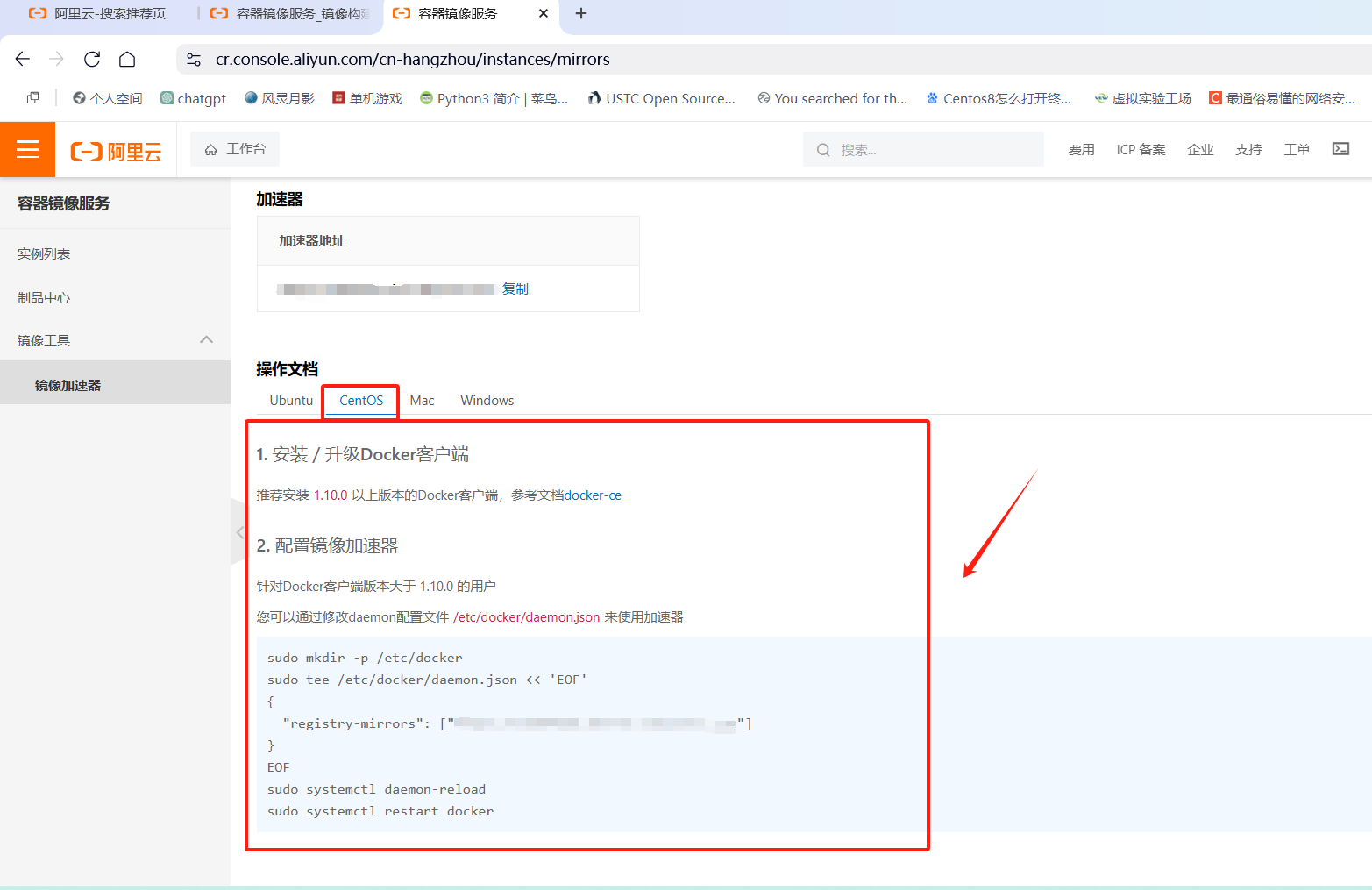1372x890 pixels.
Task: Click the 'sudo mkdir -p /etc/docker' line
Action: tap(364, 658)
